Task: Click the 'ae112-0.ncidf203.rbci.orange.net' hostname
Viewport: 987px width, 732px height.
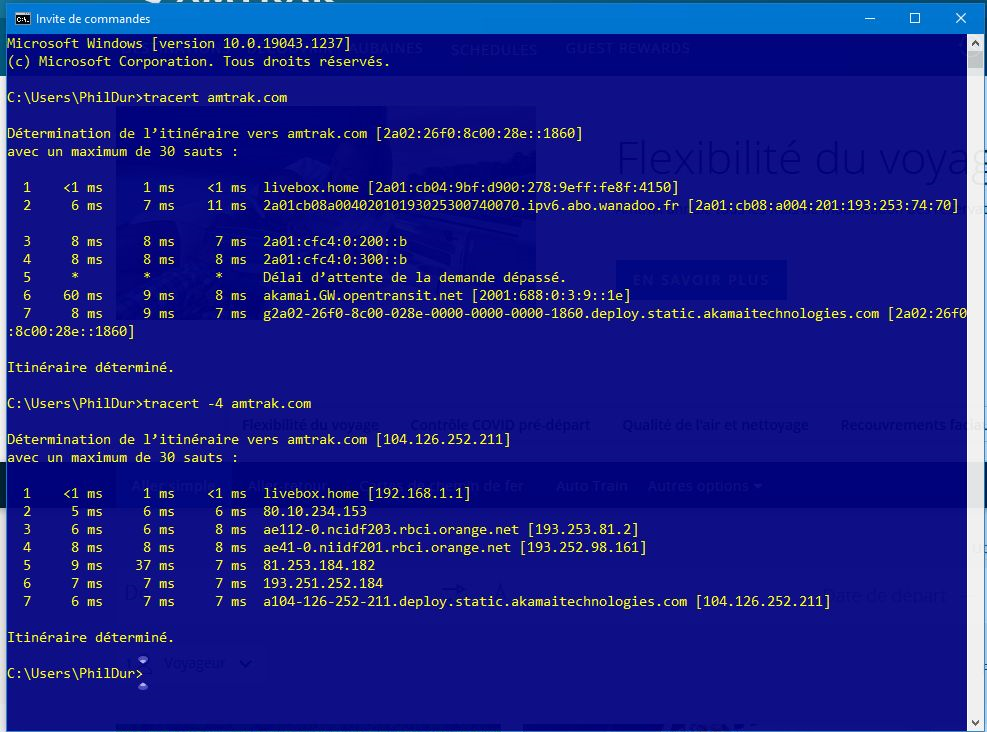Action: point(391,529)
